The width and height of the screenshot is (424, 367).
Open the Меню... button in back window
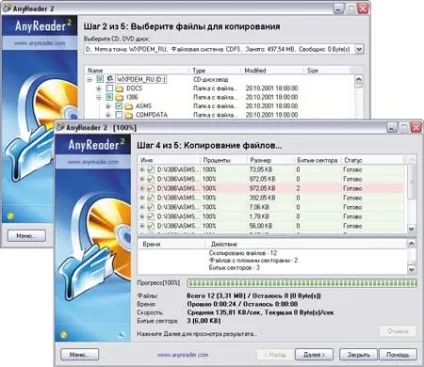(26, 236)
